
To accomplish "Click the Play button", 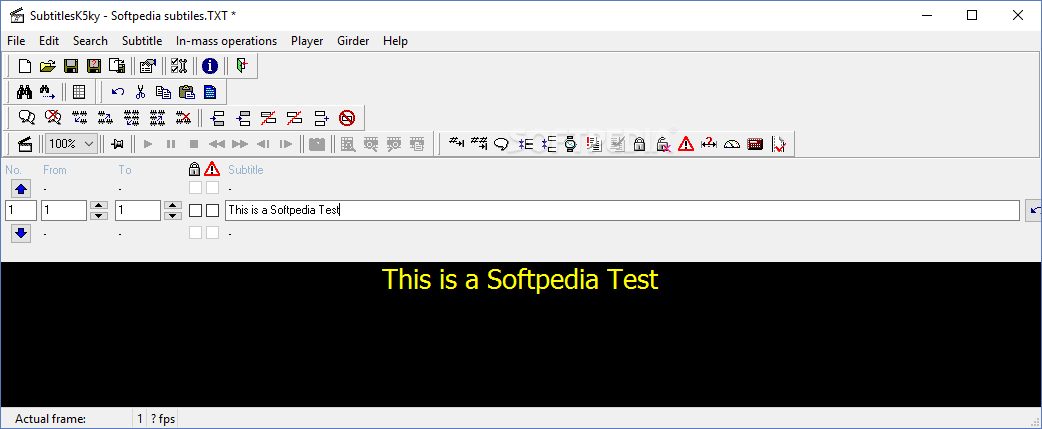I will coord(148,143).
